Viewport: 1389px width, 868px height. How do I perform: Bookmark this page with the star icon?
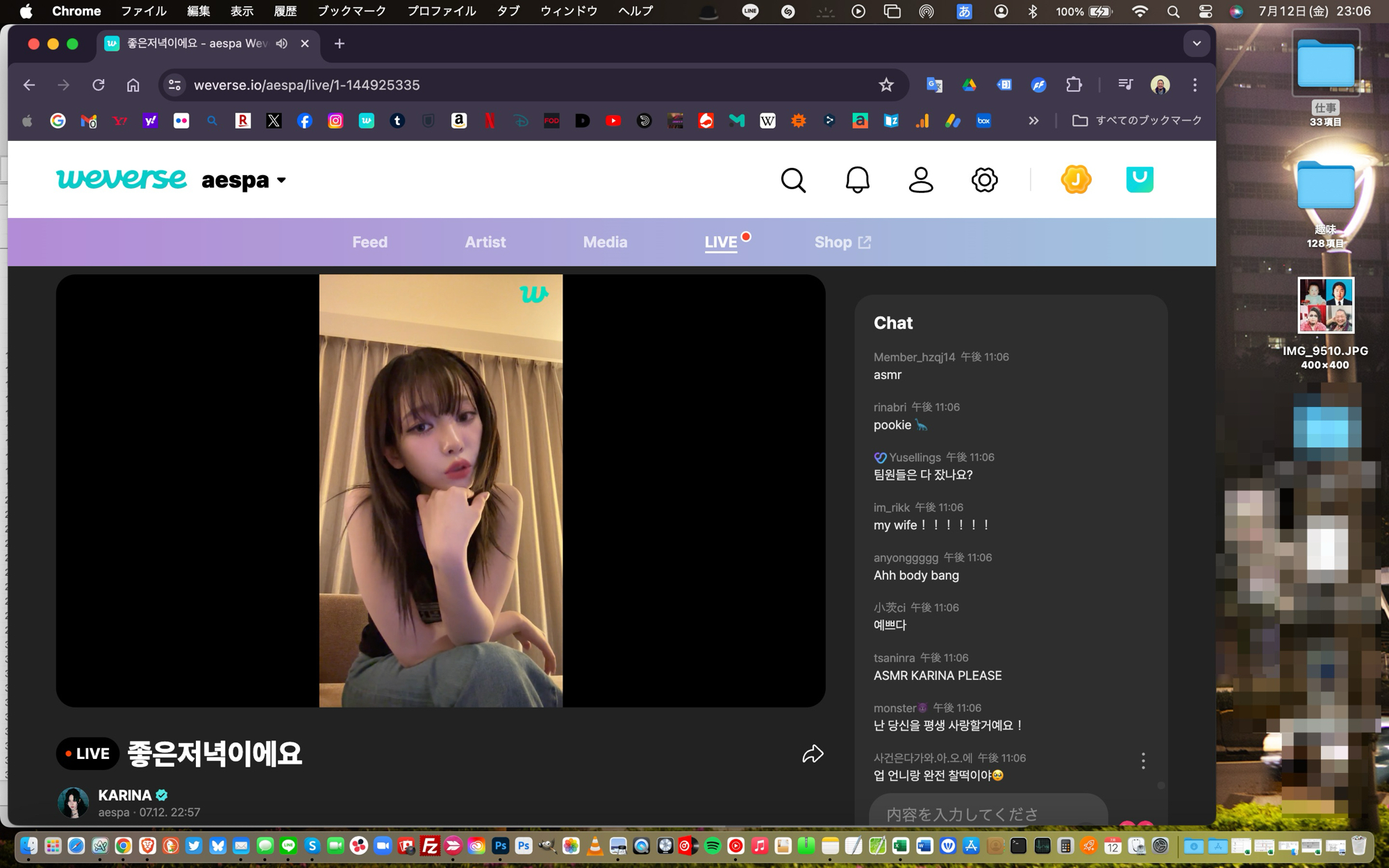coord(885,85)
